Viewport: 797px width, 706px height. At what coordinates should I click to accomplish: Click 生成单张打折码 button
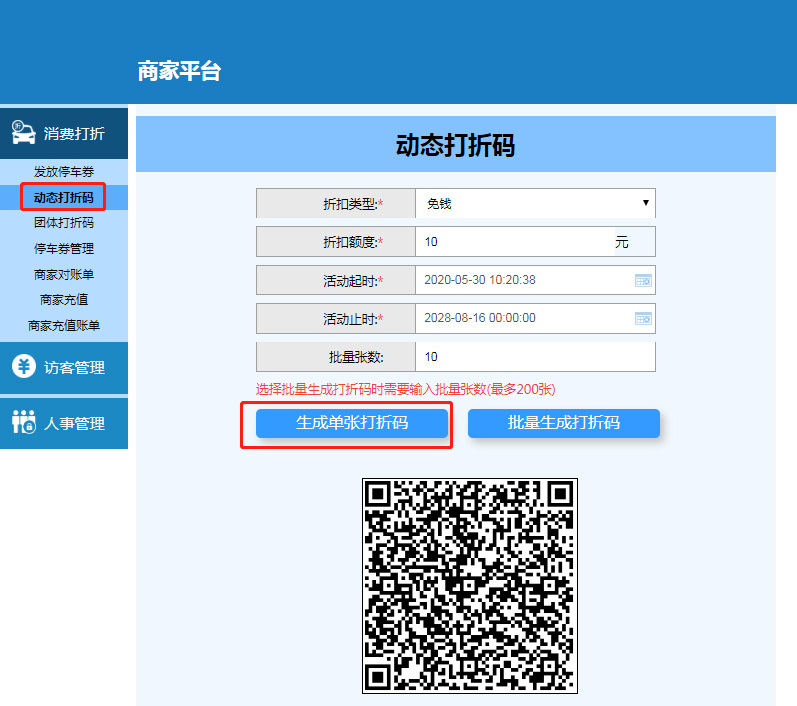point(352,423)
